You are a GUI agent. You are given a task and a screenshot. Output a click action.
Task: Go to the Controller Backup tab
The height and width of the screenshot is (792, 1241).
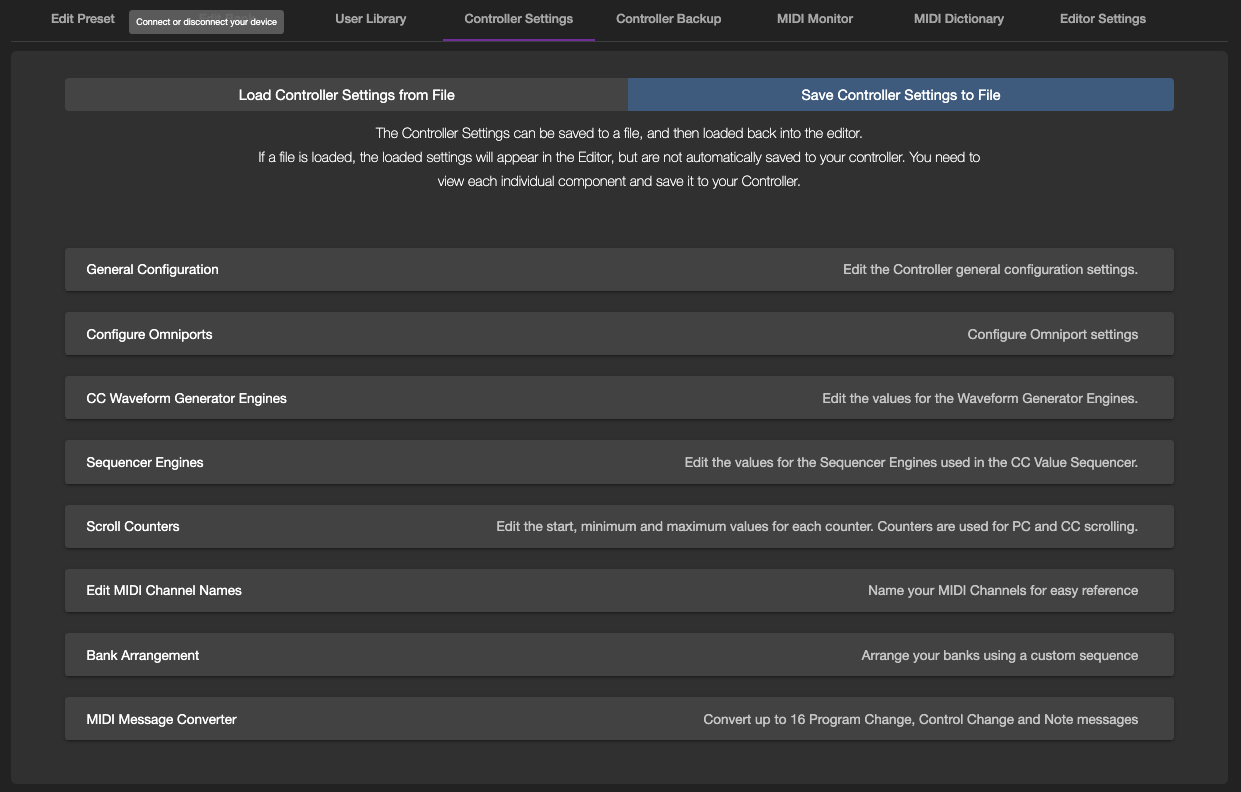[668, 19]
